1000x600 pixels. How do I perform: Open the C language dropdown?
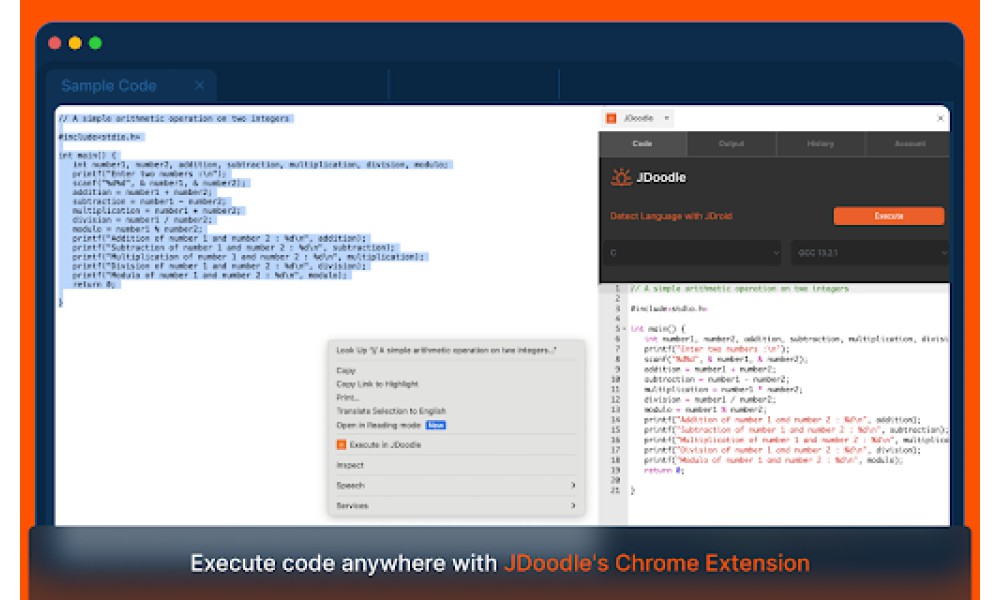coord(693,253)
